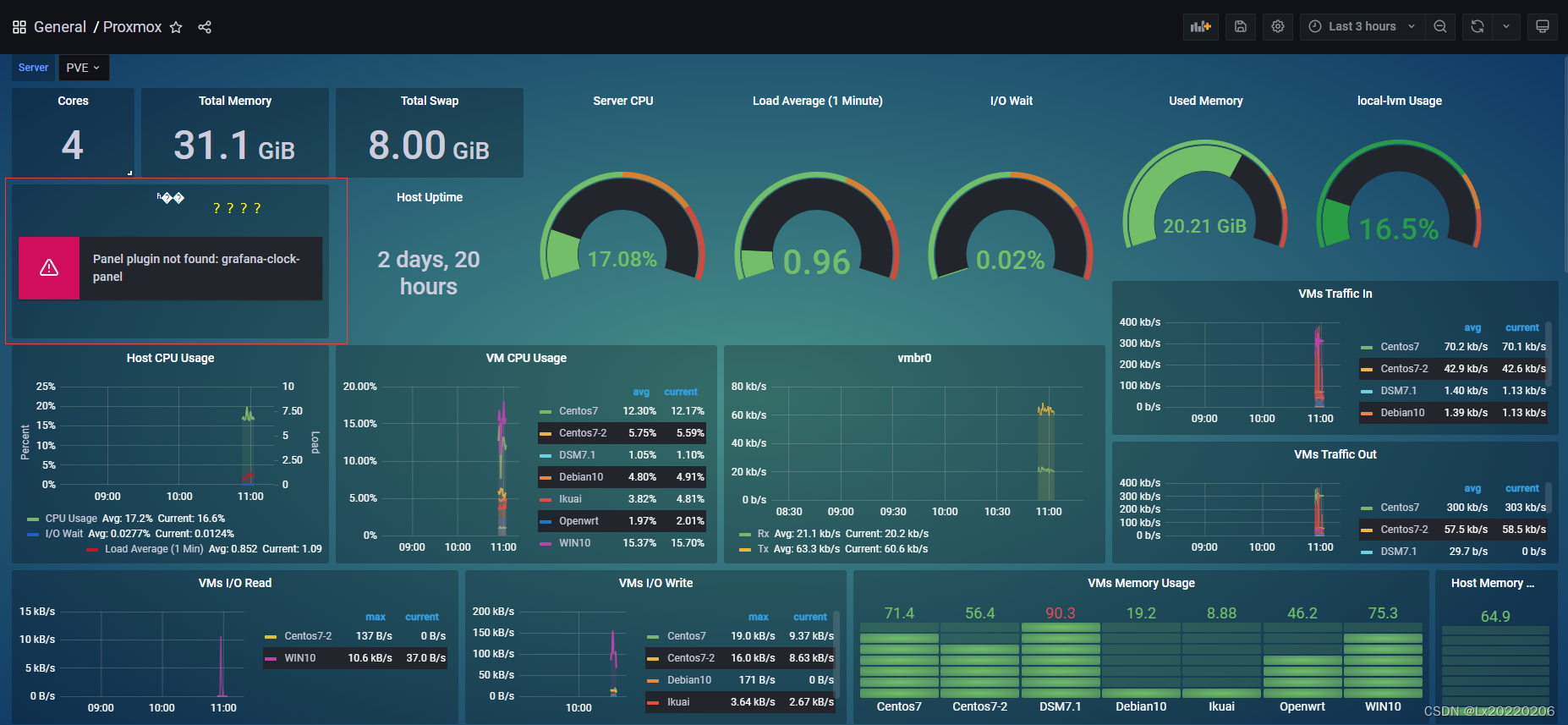Open dashboard settings gear
The width and height of the screenshot is (1568, 725).
click(x=1278, y=26)
